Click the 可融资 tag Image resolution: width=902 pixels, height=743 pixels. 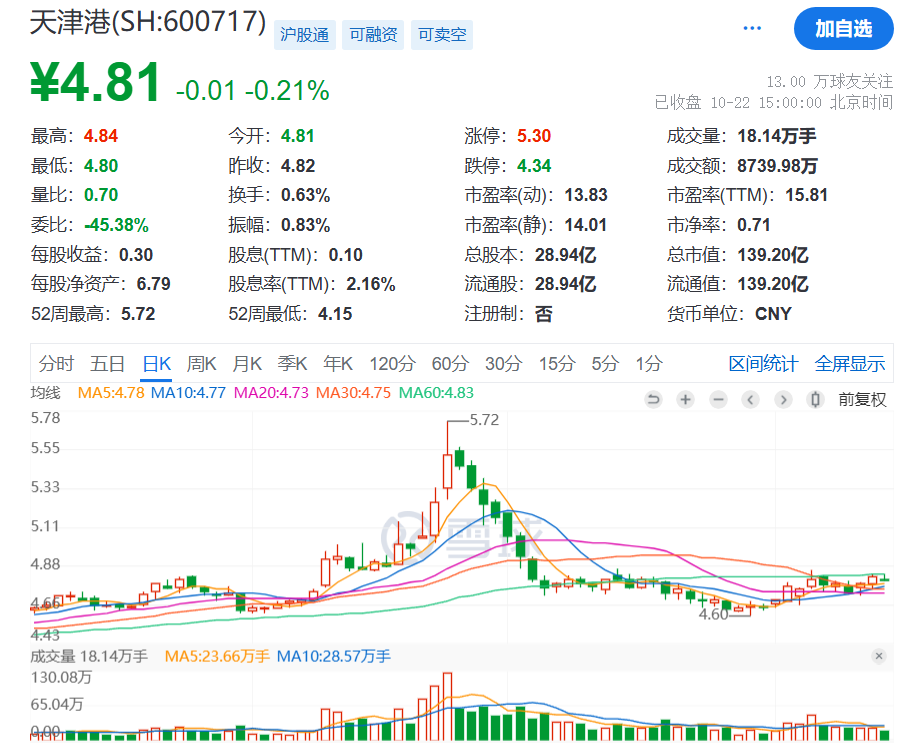coord(373,35)
